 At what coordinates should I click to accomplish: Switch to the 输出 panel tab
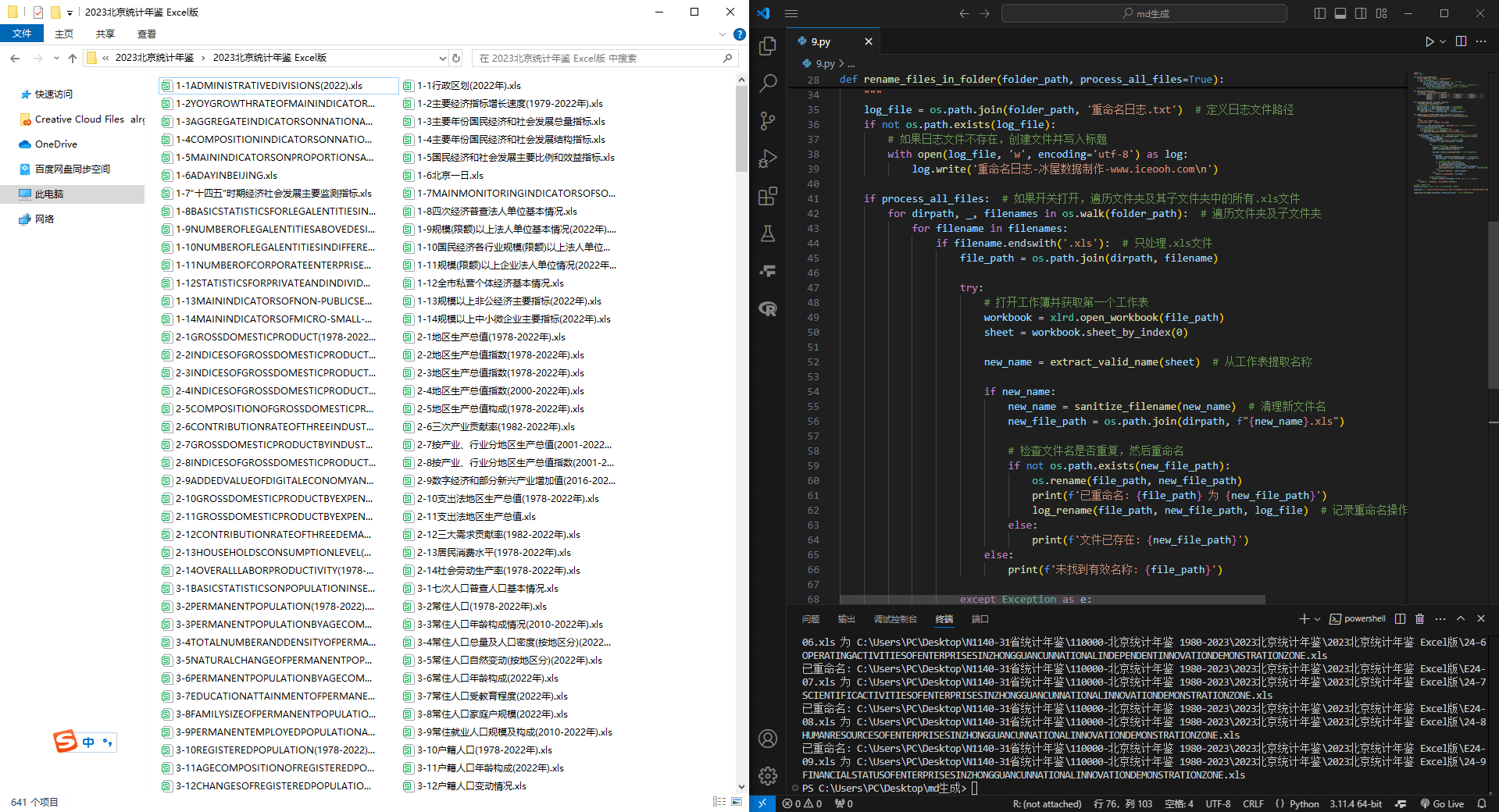click(847, 618)
